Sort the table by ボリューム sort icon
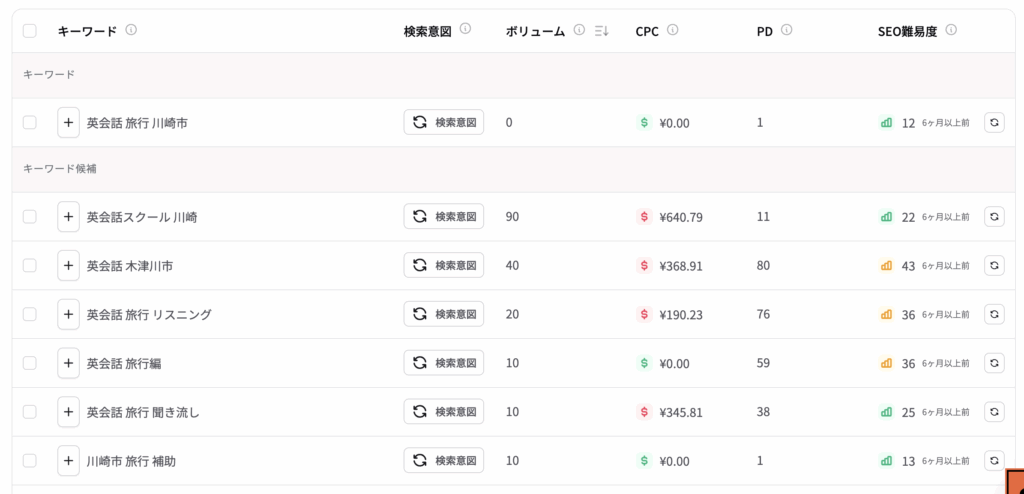Viewport: 1024px width, 494px height. tap(601, 31)
